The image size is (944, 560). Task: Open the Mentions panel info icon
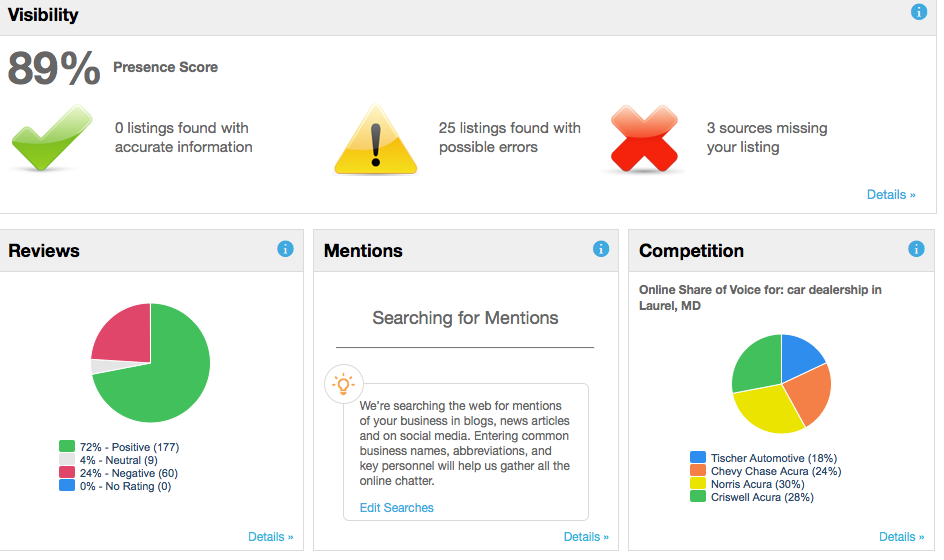tap(601, 249)
